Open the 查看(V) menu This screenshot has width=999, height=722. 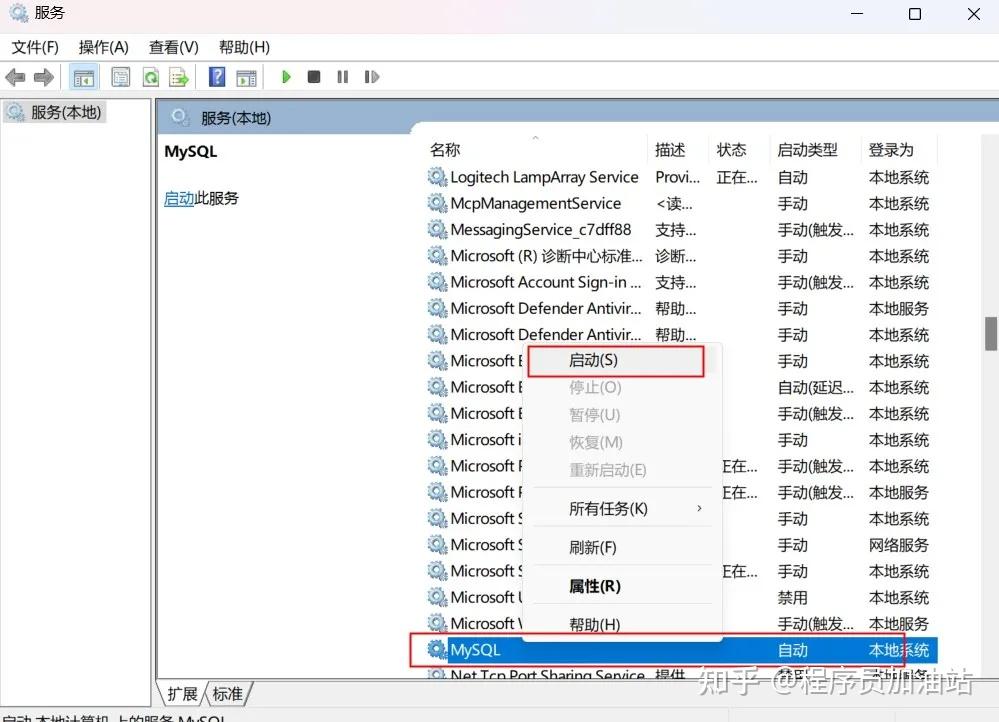point(172,47)
